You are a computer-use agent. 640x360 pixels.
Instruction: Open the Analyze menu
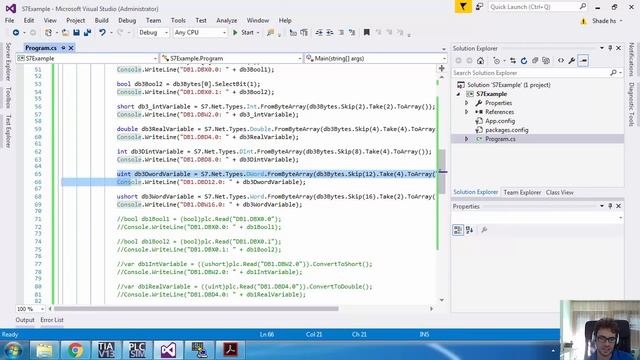(227, 20)
